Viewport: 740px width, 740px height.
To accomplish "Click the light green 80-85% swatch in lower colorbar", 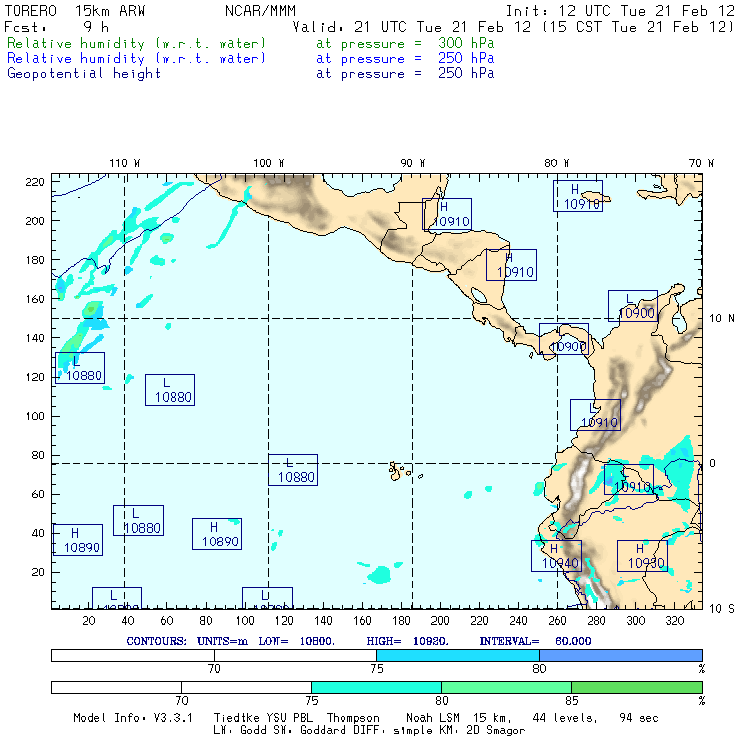I will coord(506,687).
